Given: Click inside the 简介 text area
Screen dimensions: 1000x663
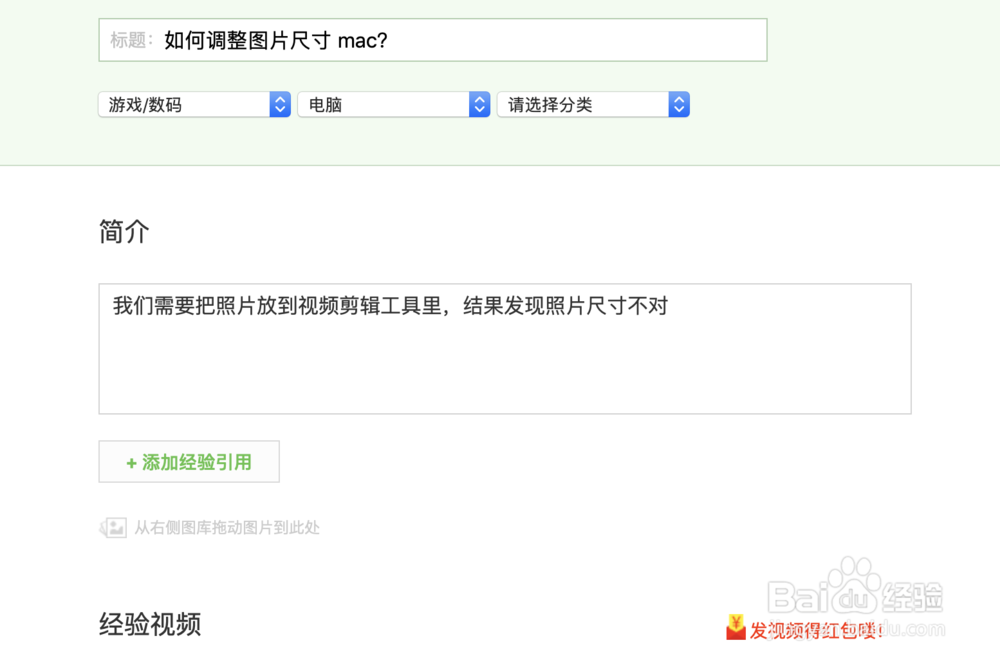Looking at the screenshot, I should click(x=504, y=349).
